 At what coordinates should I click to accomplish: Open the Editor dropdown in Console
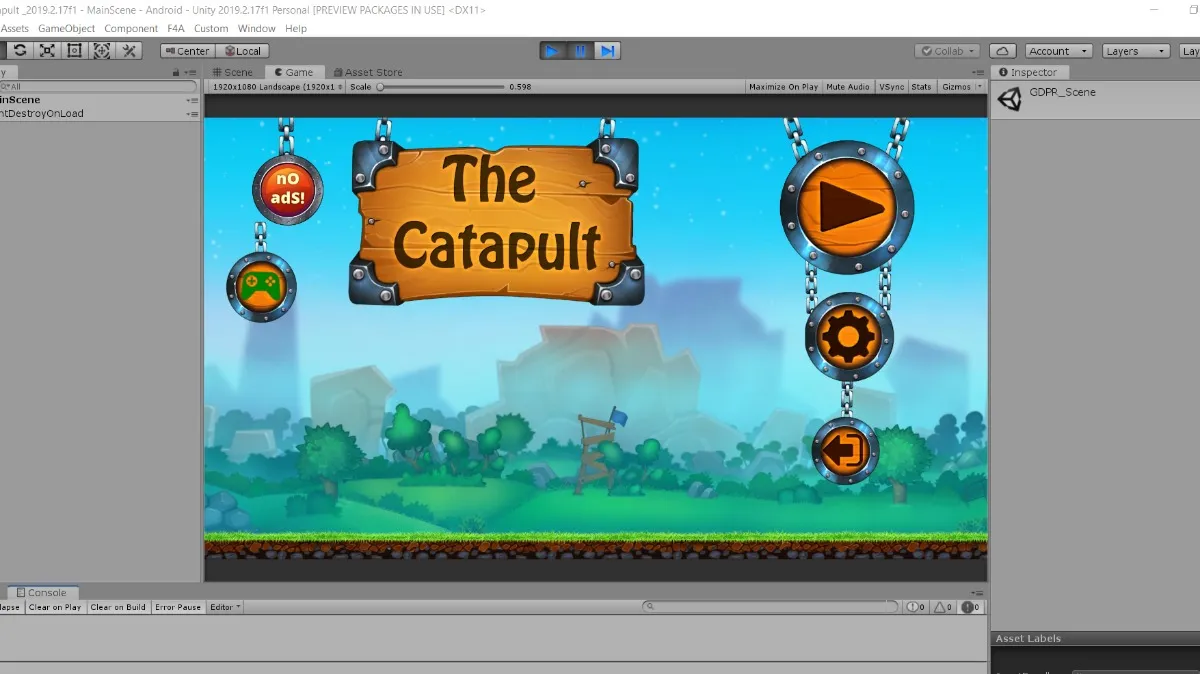(x=225, y=607)
